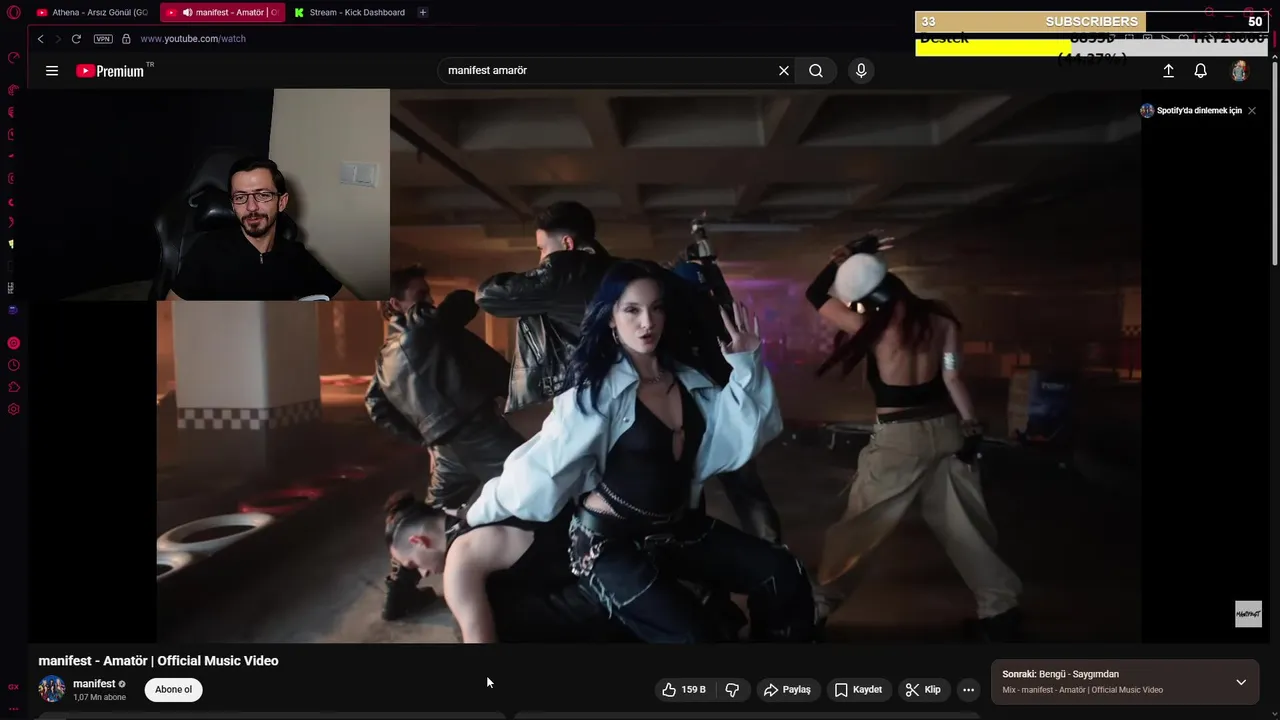The height and width of the screenshot is (720, 1280).
Task: Open the Opera sidebar extensions cube
Action: coord(13,387)
